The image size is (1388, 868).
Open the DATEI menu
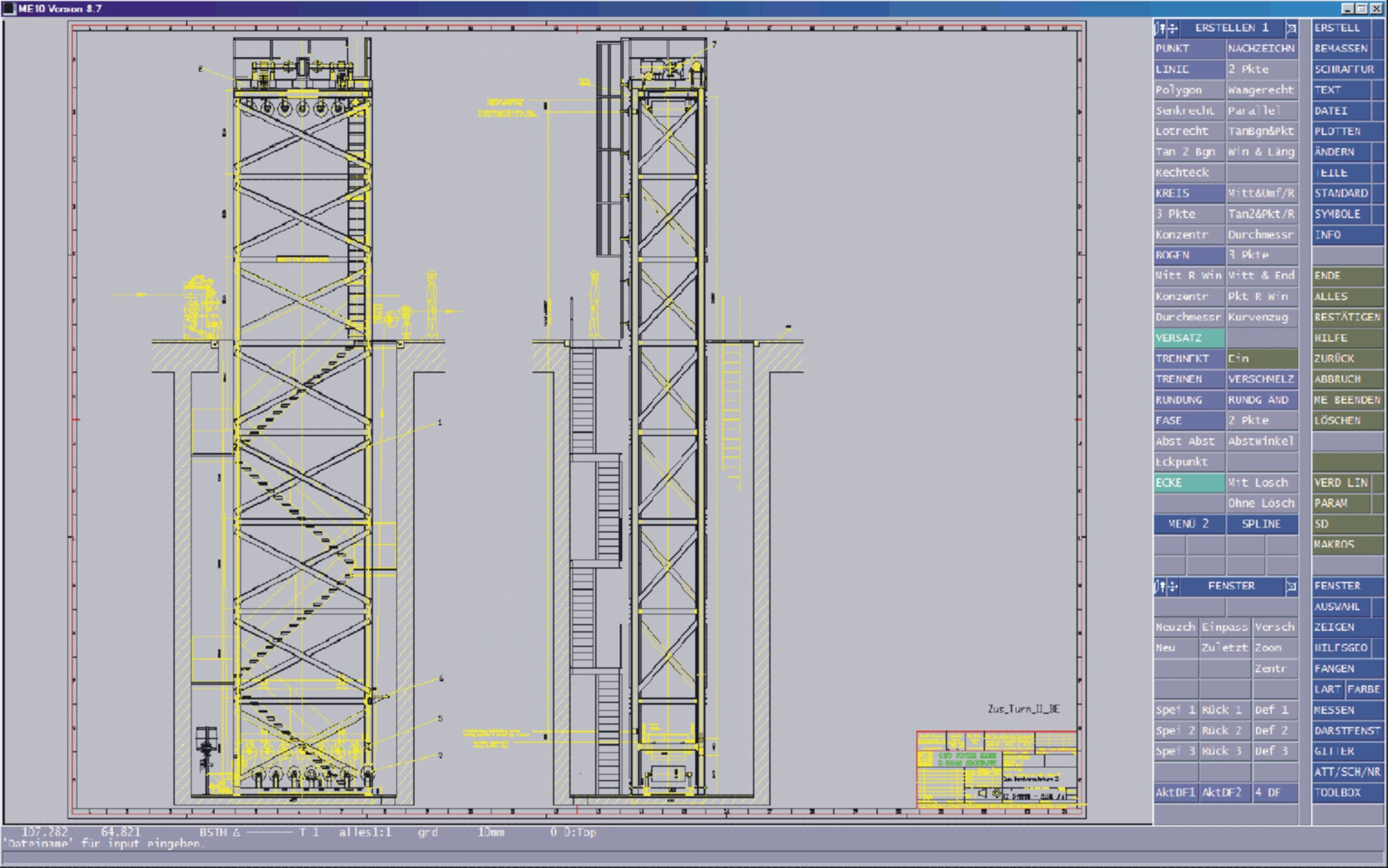(1340, 111)
